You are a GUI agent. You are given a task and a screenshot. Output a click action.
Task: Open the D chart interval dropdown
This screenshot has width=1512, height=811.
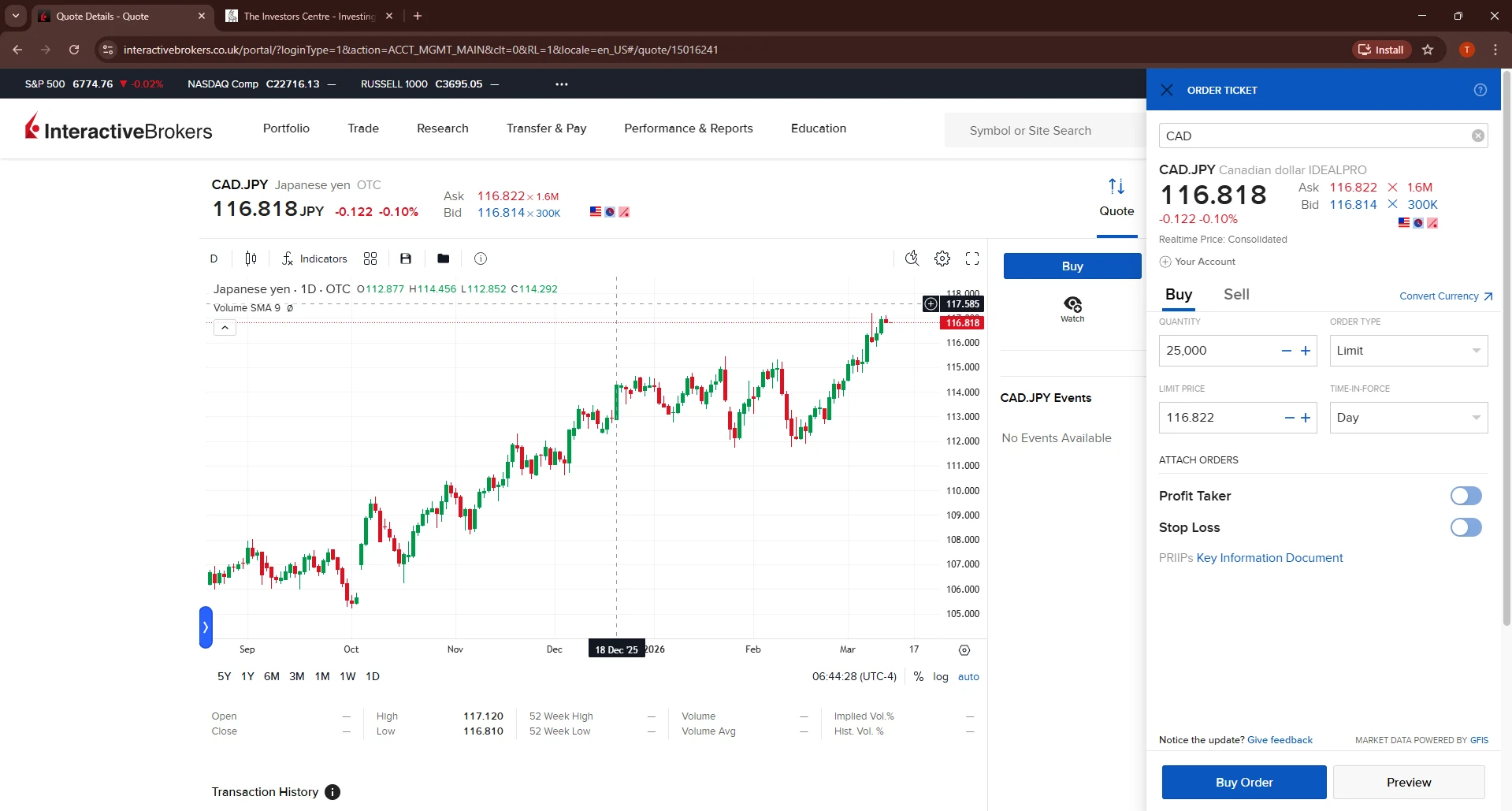click(214, 259)
